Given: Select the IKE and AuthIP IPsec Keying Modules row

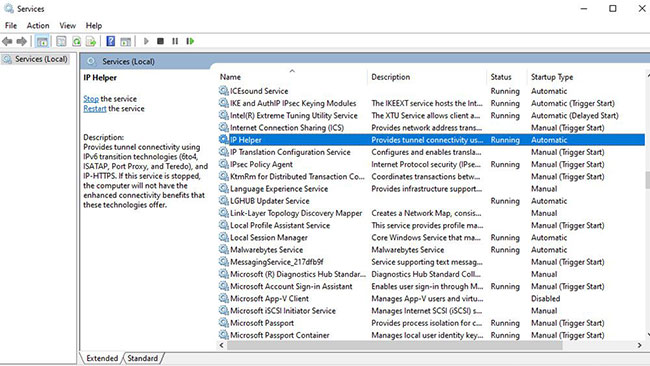Looking at the screenshot, I should 431,103.
